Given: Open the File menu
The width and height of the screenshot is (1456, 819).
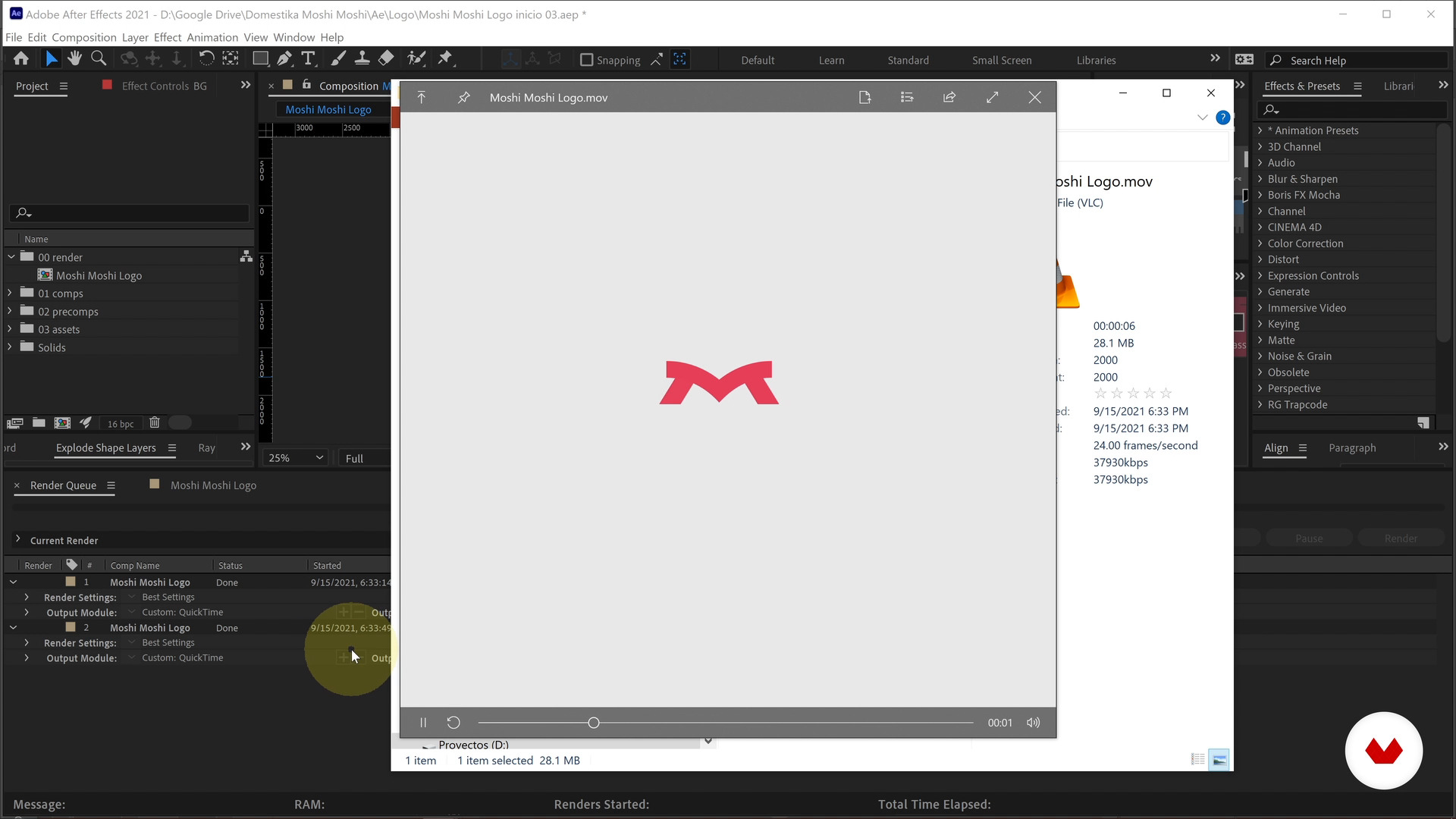Looking at the screenshot, I should [x=14, y=37].
